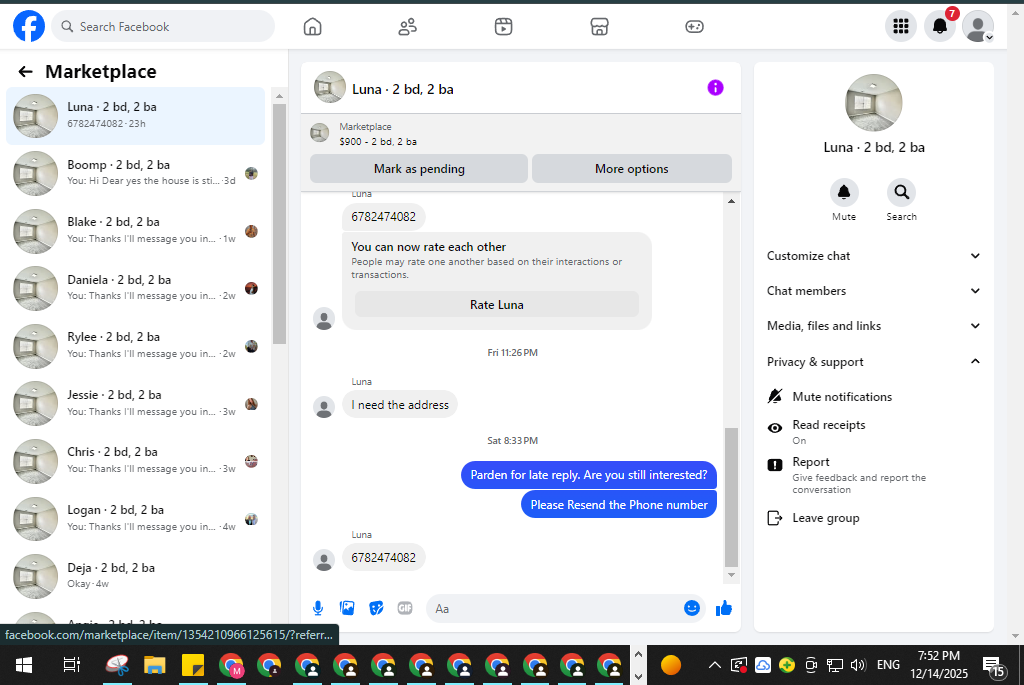
Task: Click 'Please Resend the Phone number' message
Action: [x=618, y=504]
